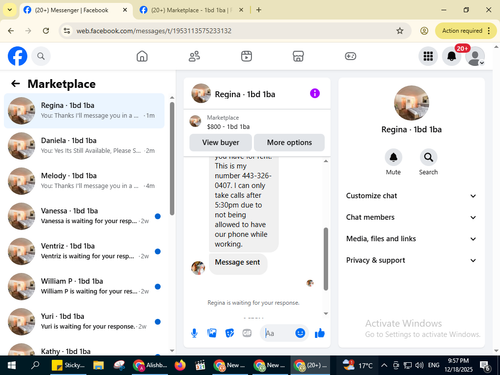Open Melody 1bd 1ba conversation
The image size is (500, 375).
tap(84, 181)
